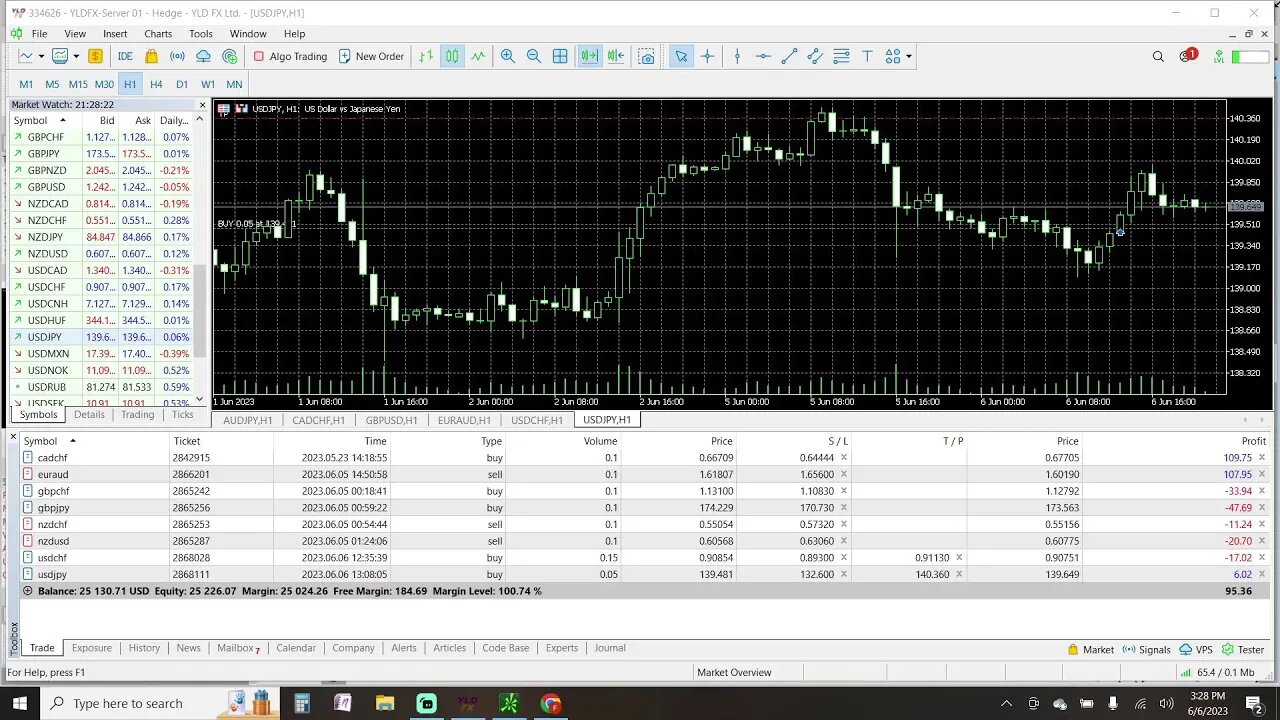Open VPS link in toolbox bar
Screen dimensions: 1280x720
(1195, 650)
